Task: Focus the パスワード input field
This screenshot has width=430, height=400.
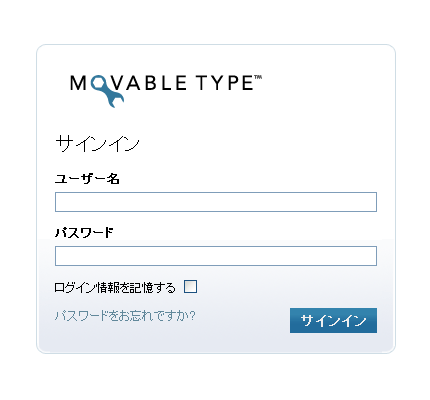Action: pos(216,256)
